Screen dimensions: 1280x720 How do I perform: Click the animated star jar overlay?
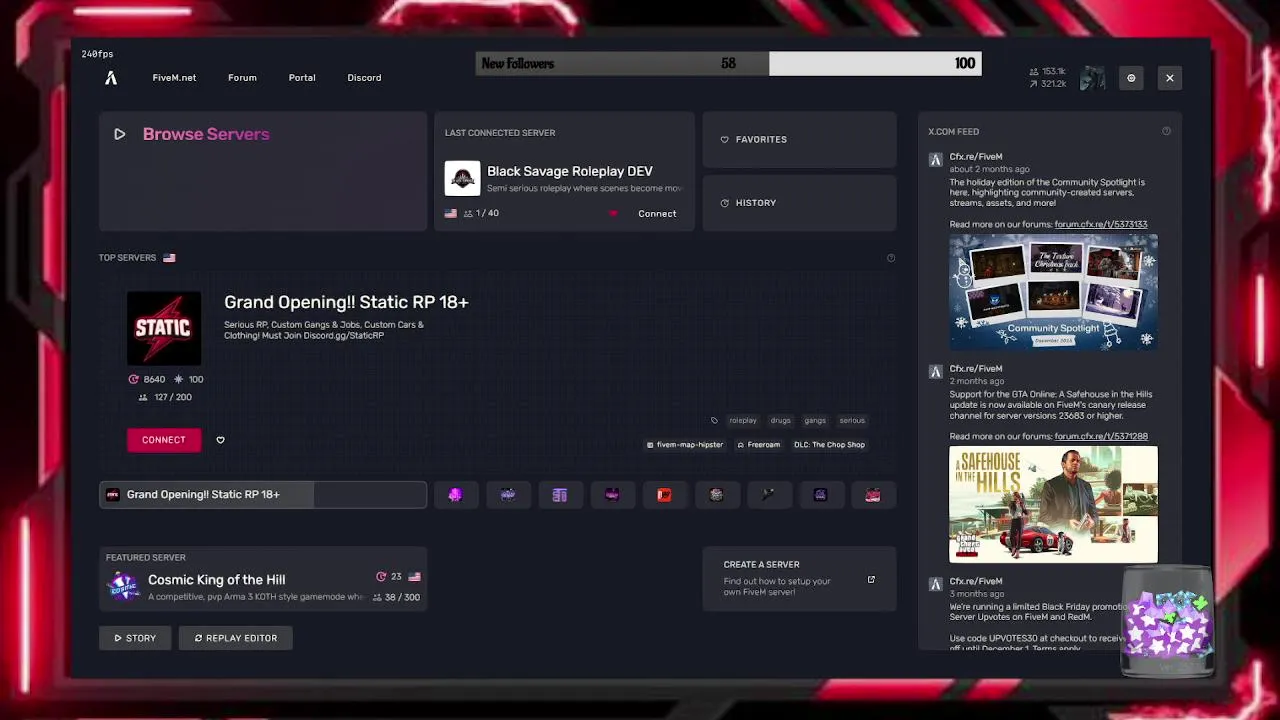1167,623
